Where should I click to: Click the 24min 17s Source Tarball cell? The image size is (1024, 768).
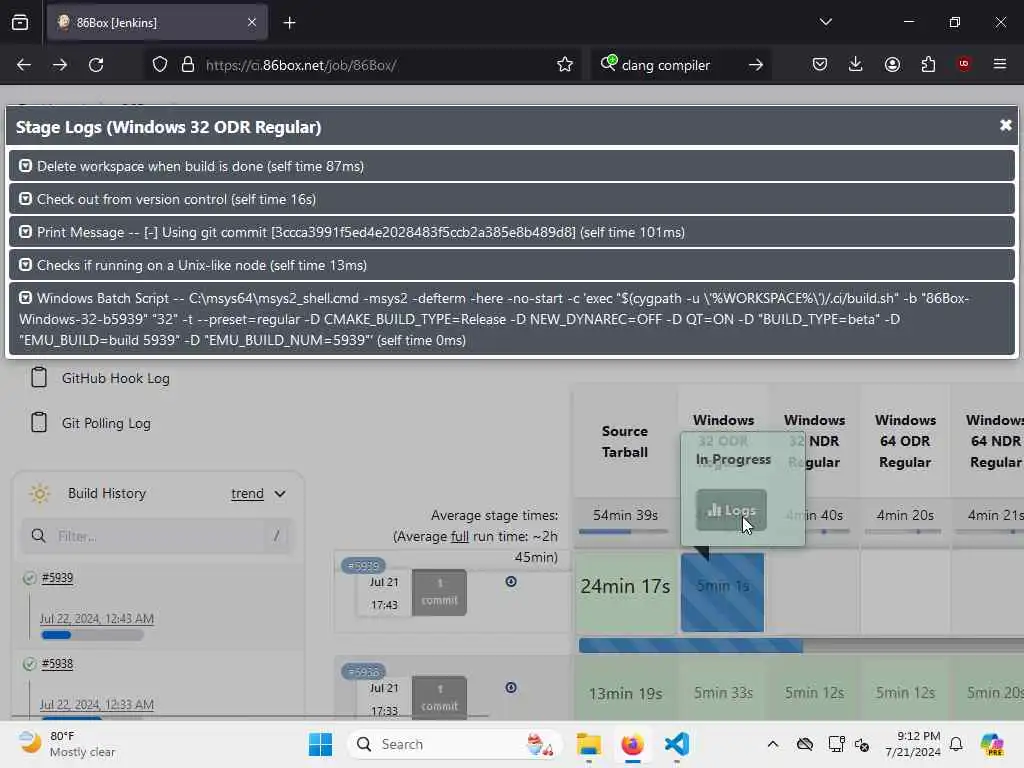pyautogui.click(x=625, y=592)
